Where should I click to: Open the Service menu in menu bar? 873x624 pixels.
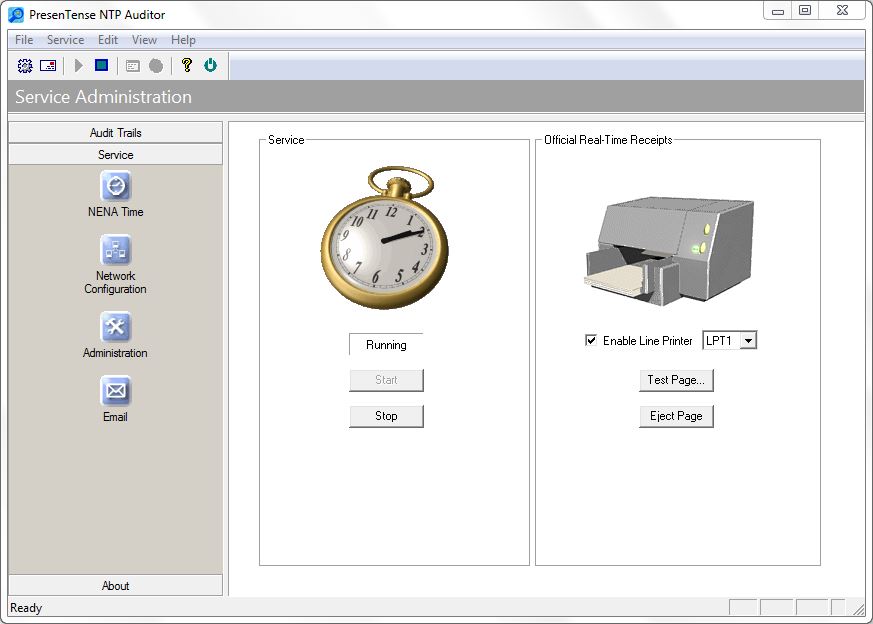[x=66, y=40]
